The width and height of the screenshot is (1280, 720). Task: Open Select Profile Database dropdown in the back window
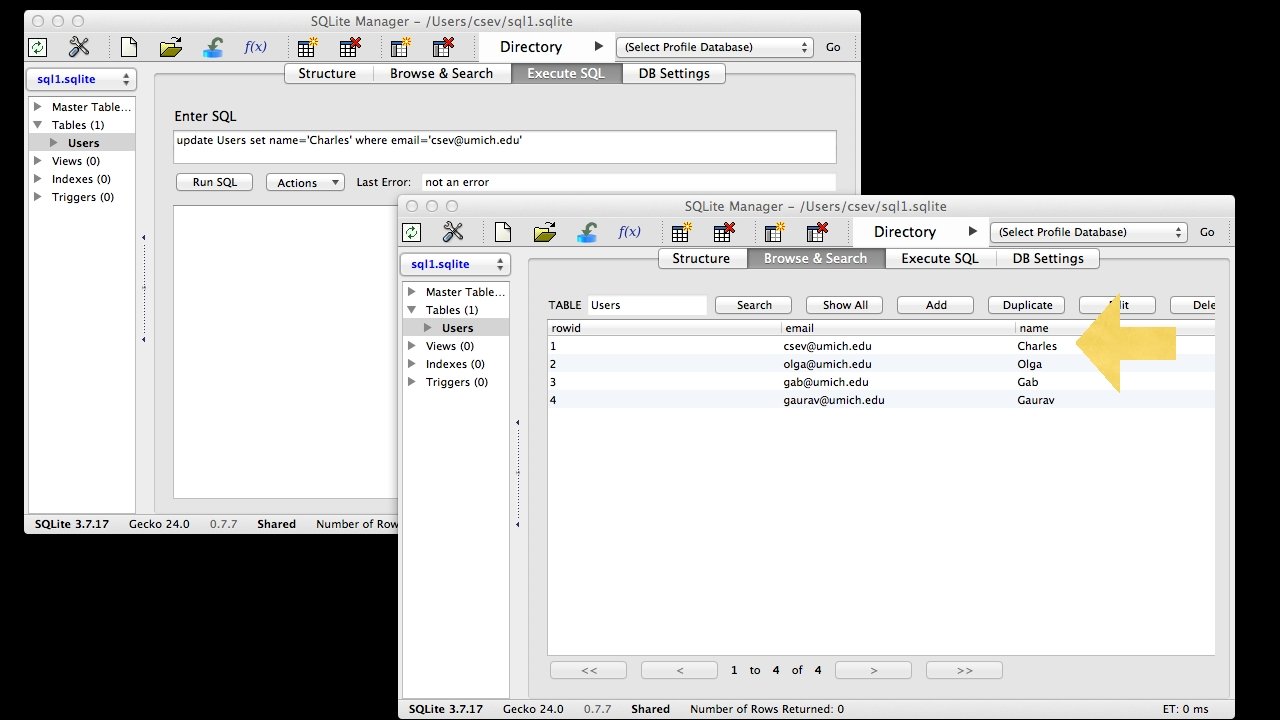715,47
